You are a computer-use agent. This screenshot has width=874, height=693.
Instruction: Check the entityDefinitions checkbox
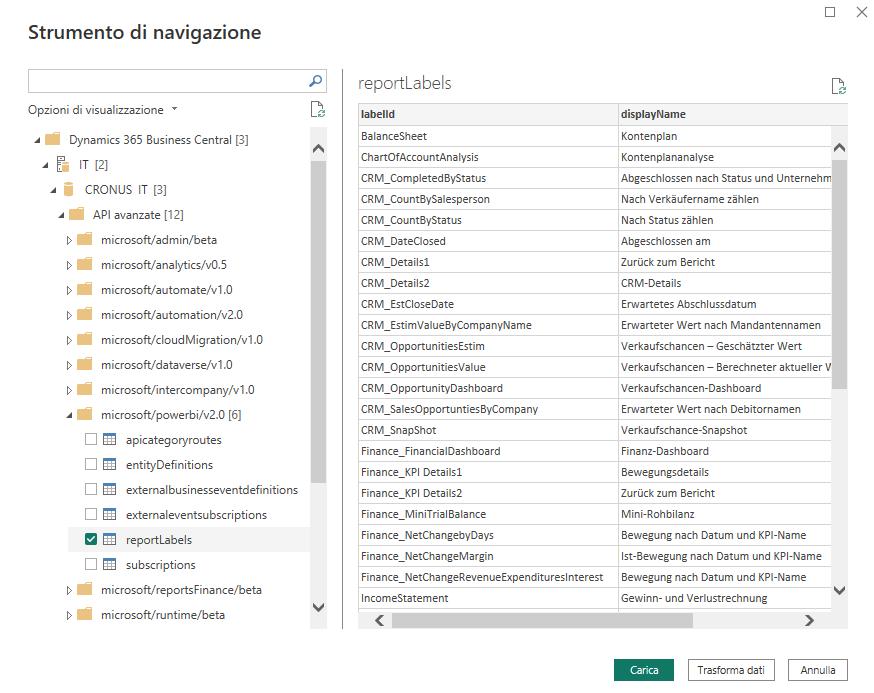click(x=91, y=464)
